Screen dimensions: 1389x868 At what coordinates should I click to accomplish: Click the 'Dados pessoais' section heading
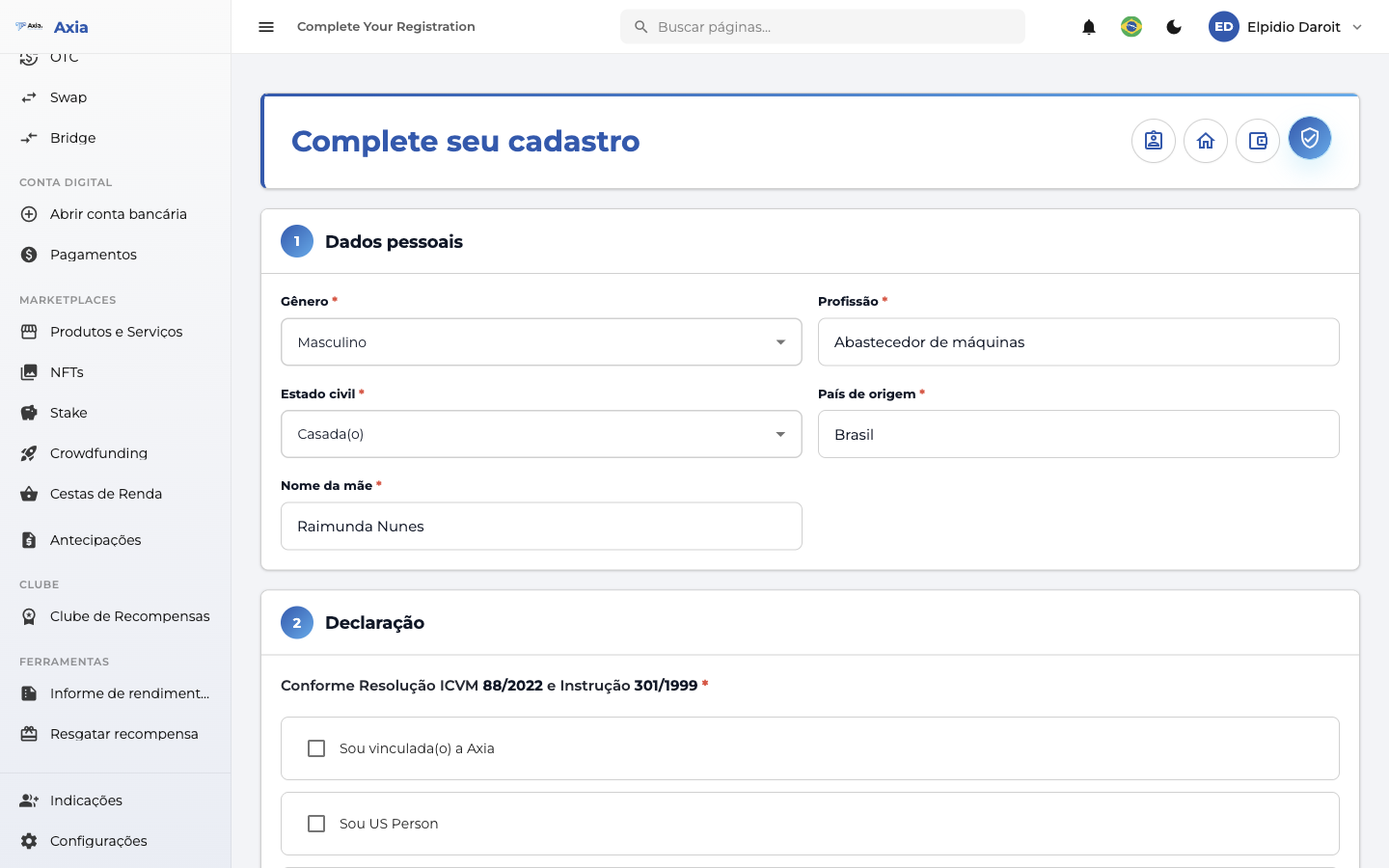click(394, 242)
